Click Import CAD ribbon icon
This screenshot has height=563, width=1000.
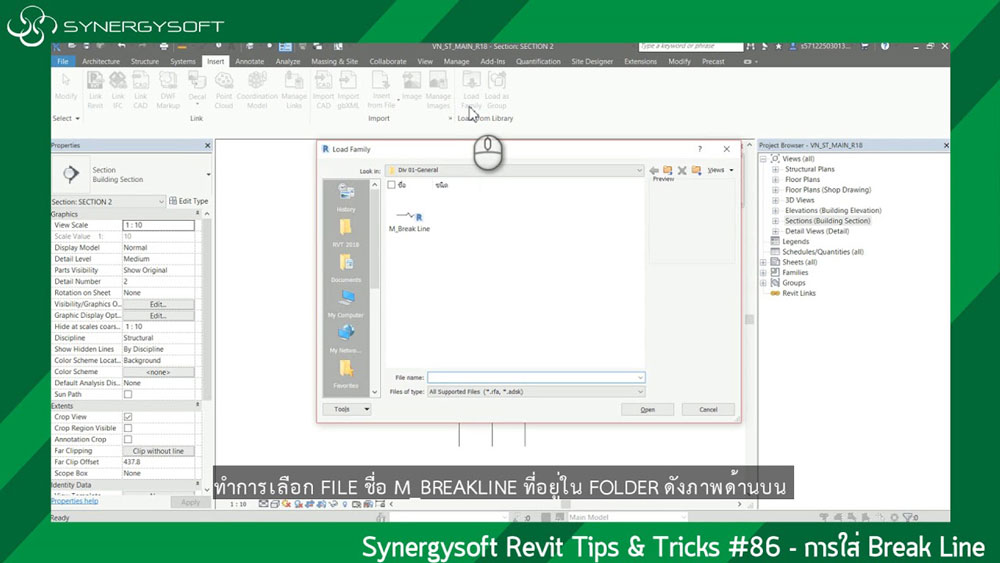323,90
